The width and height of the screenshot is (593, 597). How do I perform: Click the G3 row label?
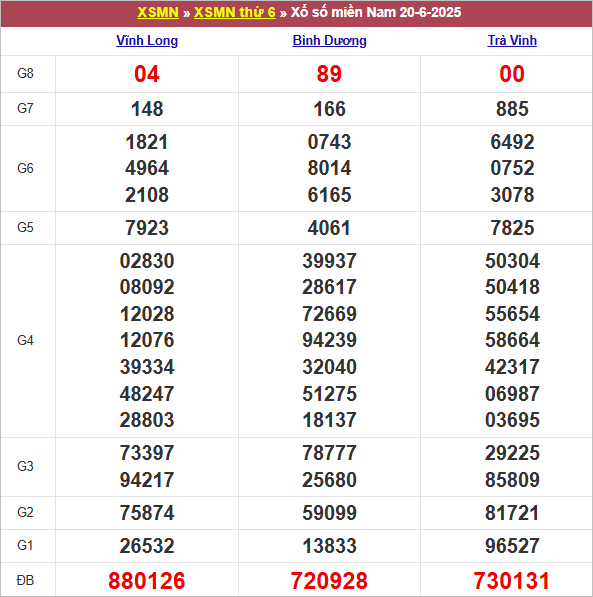tap(26, 466)
